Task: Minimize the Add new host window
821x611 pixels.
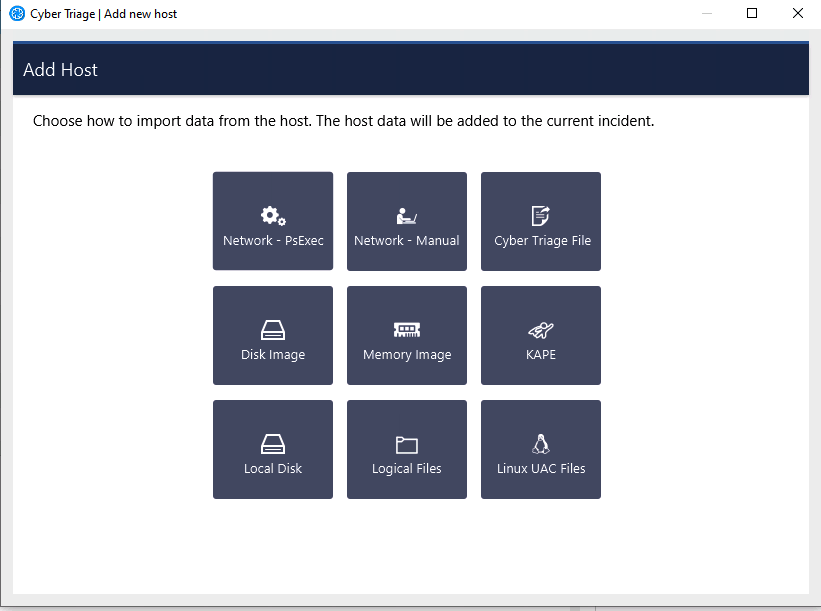Action: pyautogui.click(x=707, y=13)
